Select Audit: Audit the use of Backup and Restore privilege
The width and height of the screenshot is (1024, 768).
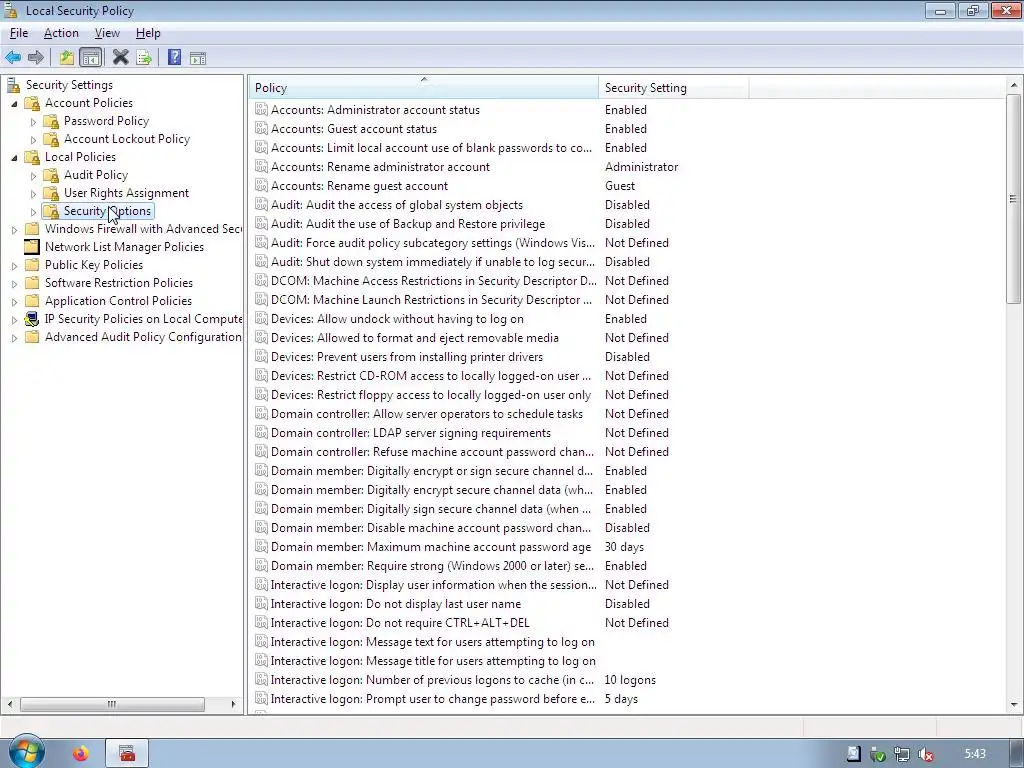click(x=408, y=223)
